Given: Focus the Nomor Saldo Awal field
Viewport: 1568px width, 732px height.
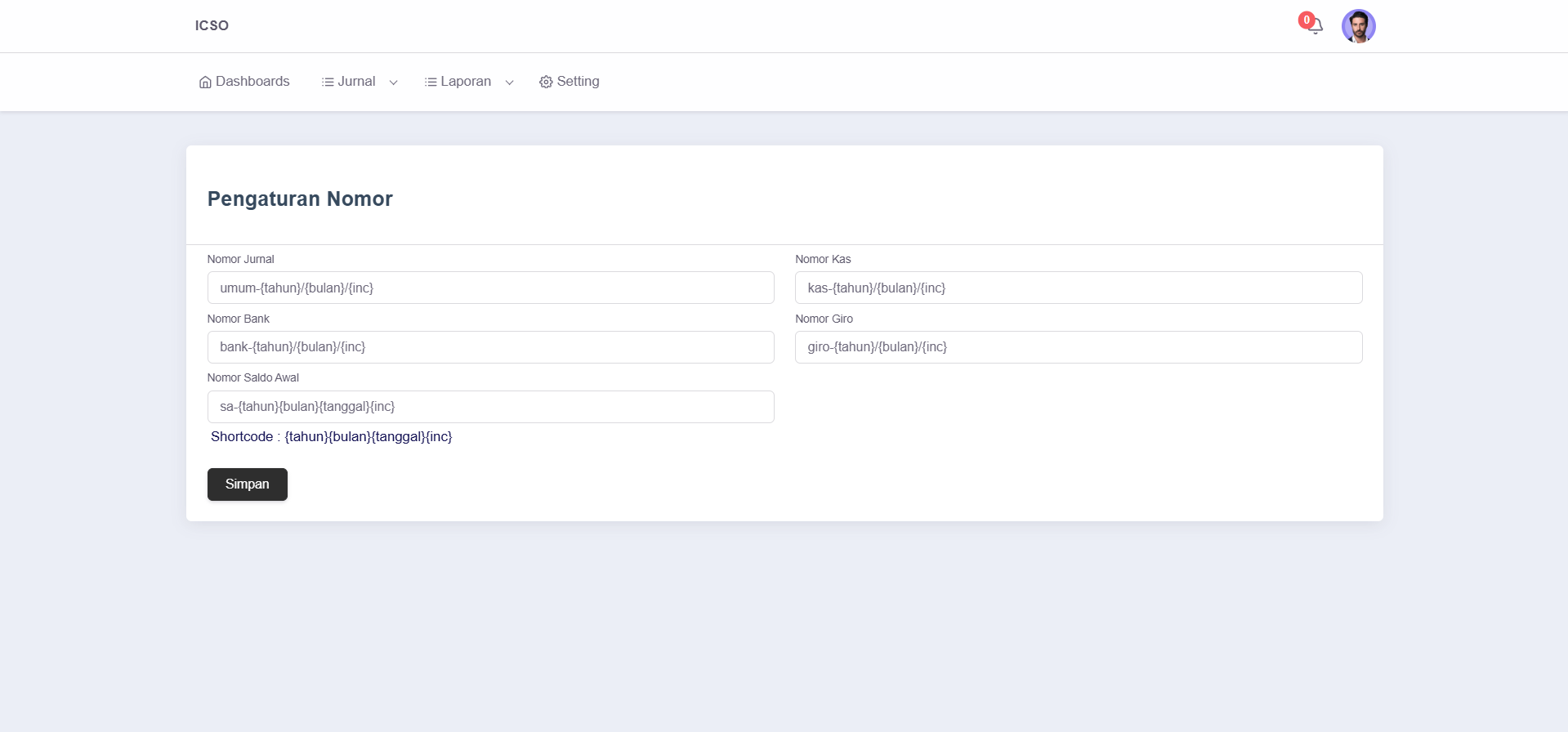Looking at the screenshot, I should tap(490, 407).
